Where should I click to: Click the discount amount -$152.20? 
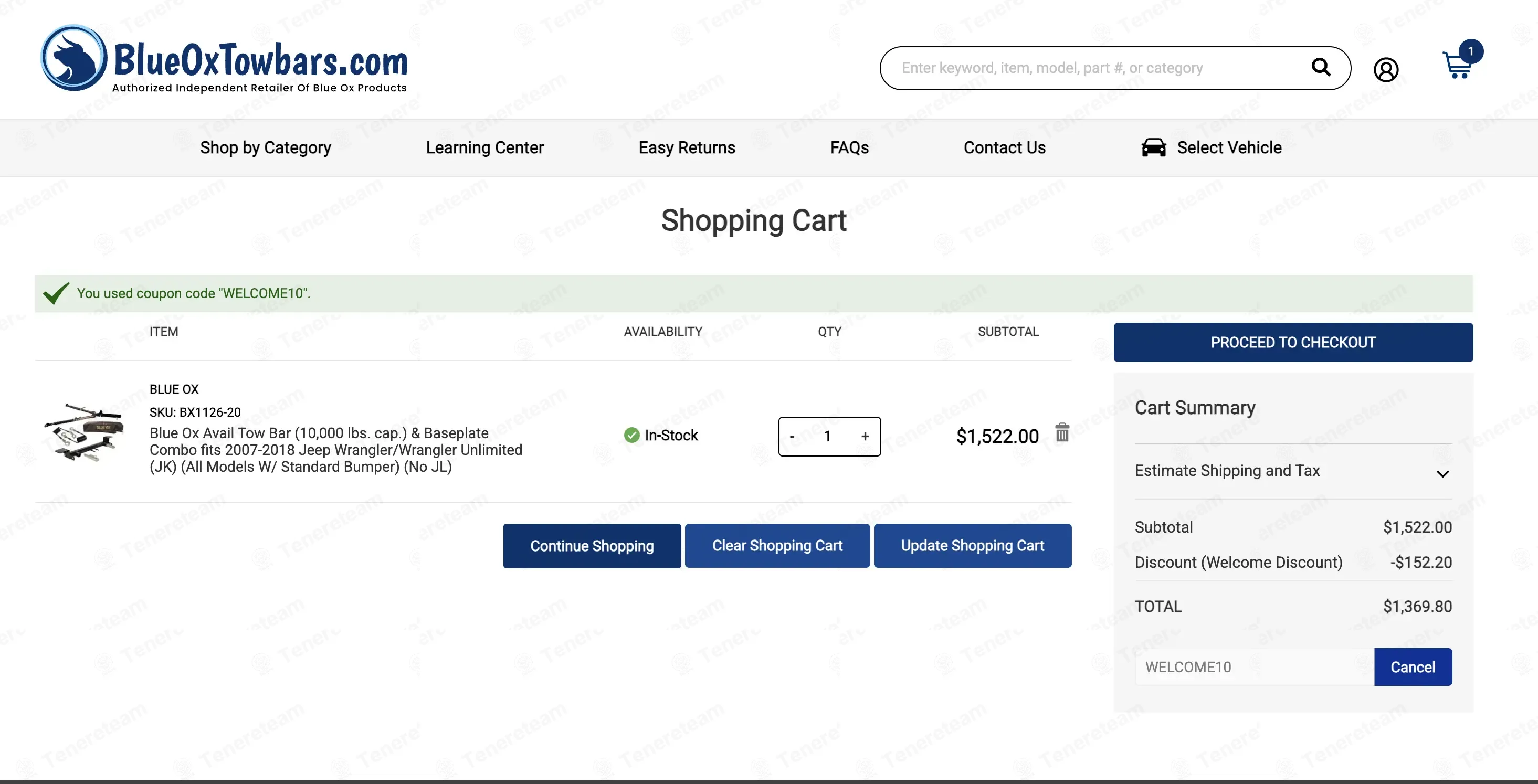(1420, 563)
